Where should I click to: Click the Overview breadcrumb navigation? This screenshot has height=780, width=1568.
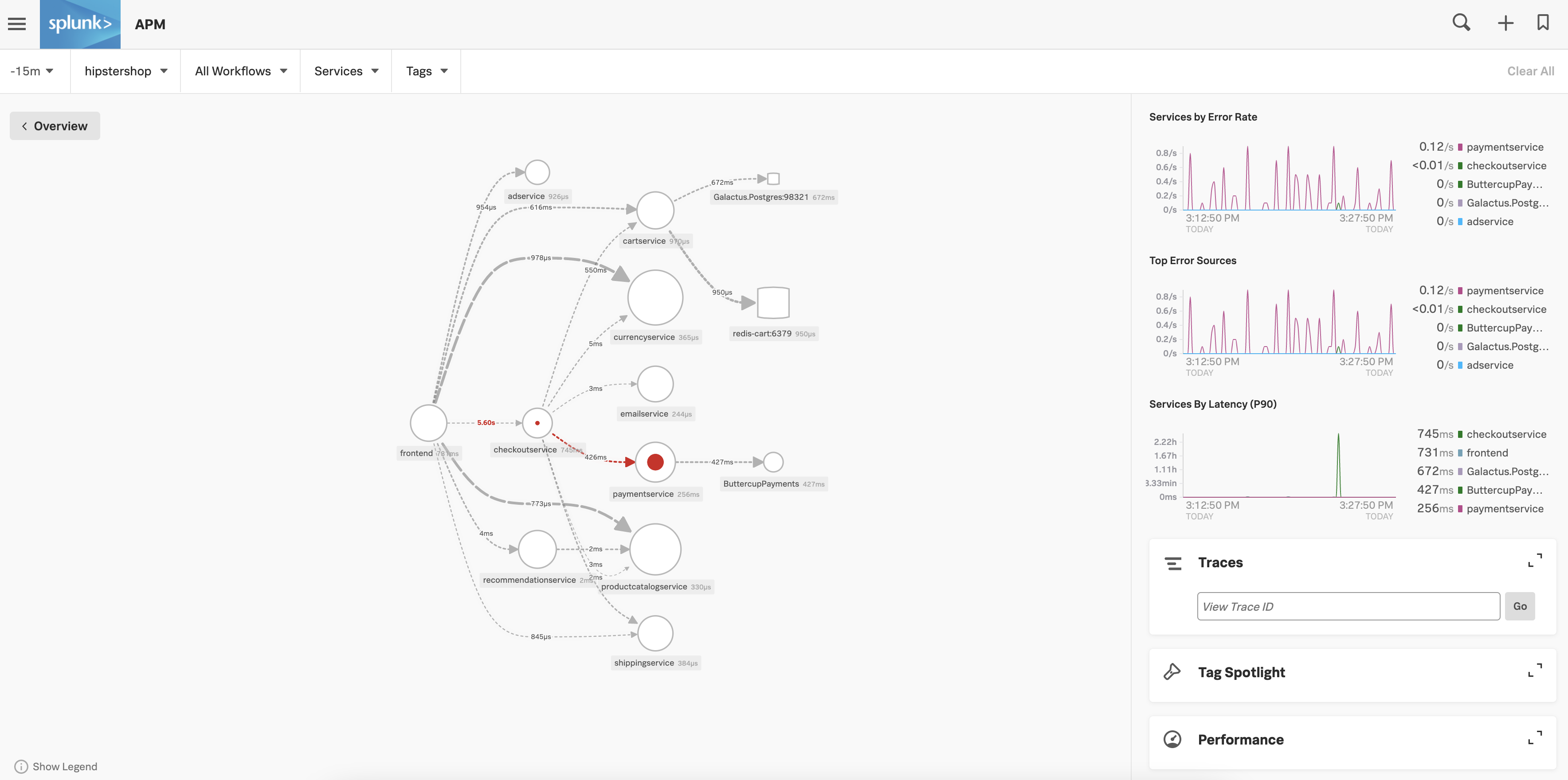(55, 126)
